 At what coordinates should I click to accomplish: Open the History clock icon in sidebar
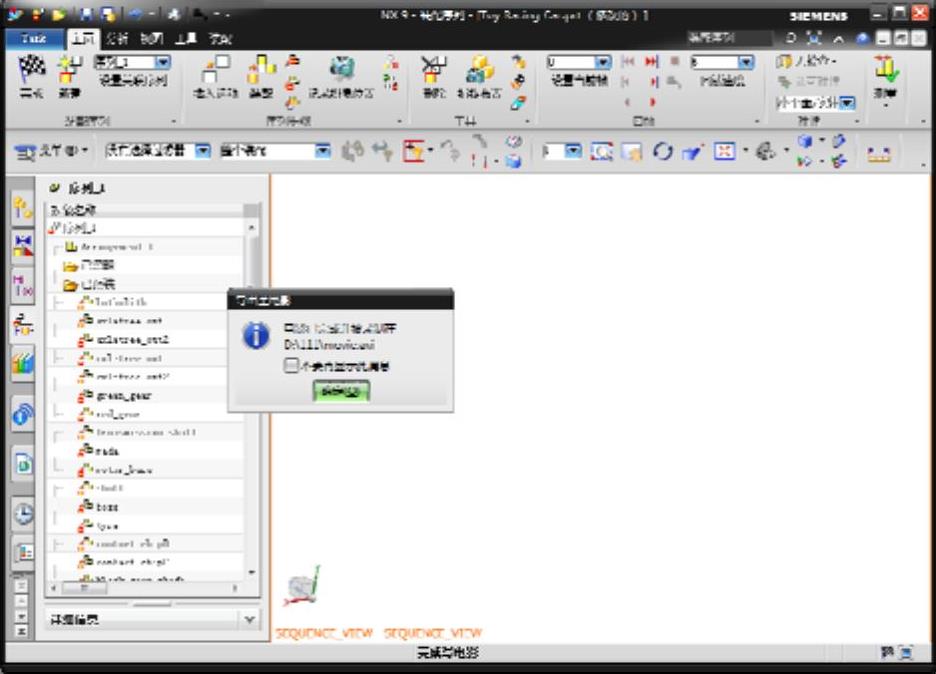23,514
